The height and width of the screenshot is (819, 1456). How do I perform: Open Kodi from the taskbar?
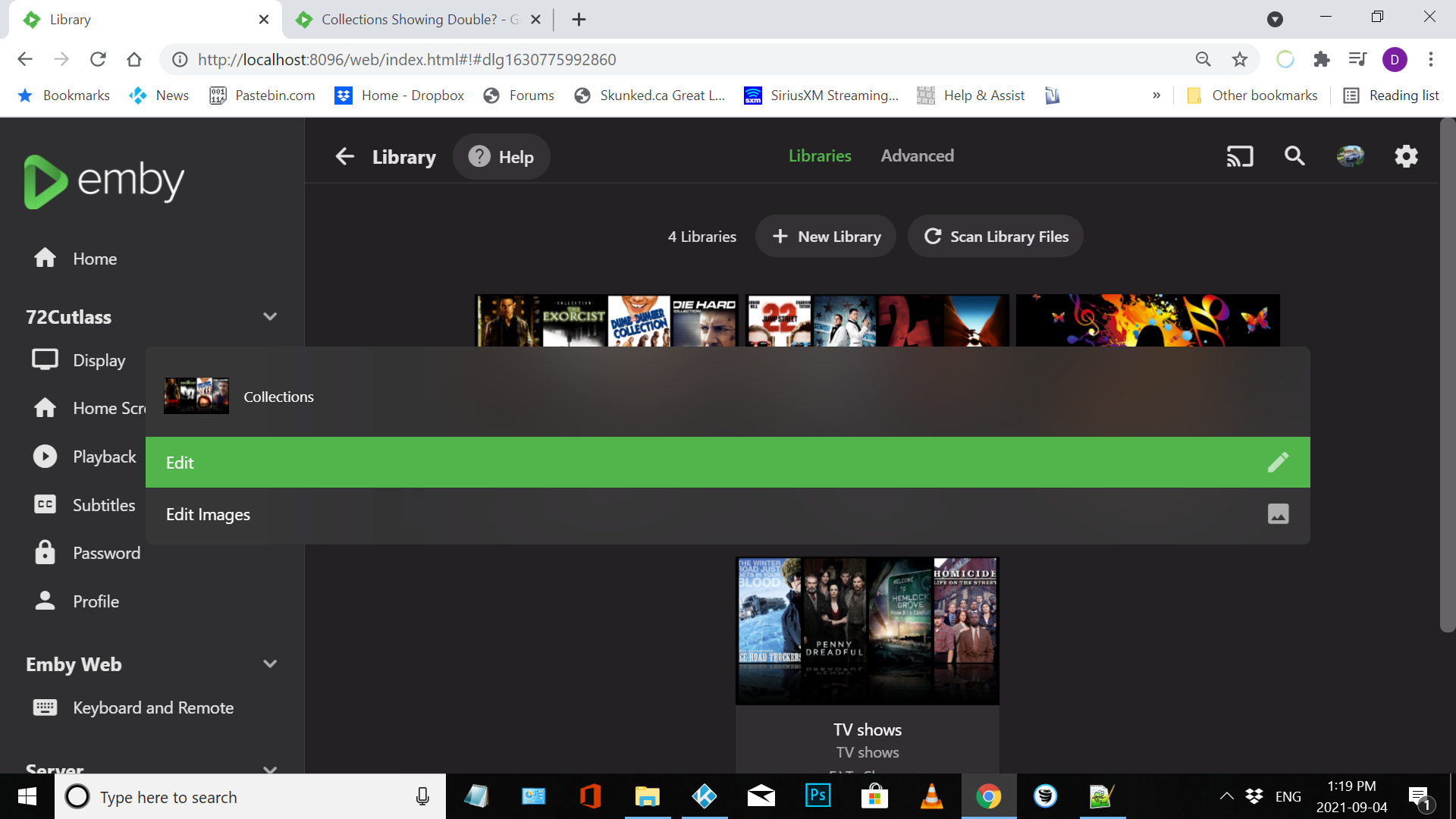click(x=704, y=796)
